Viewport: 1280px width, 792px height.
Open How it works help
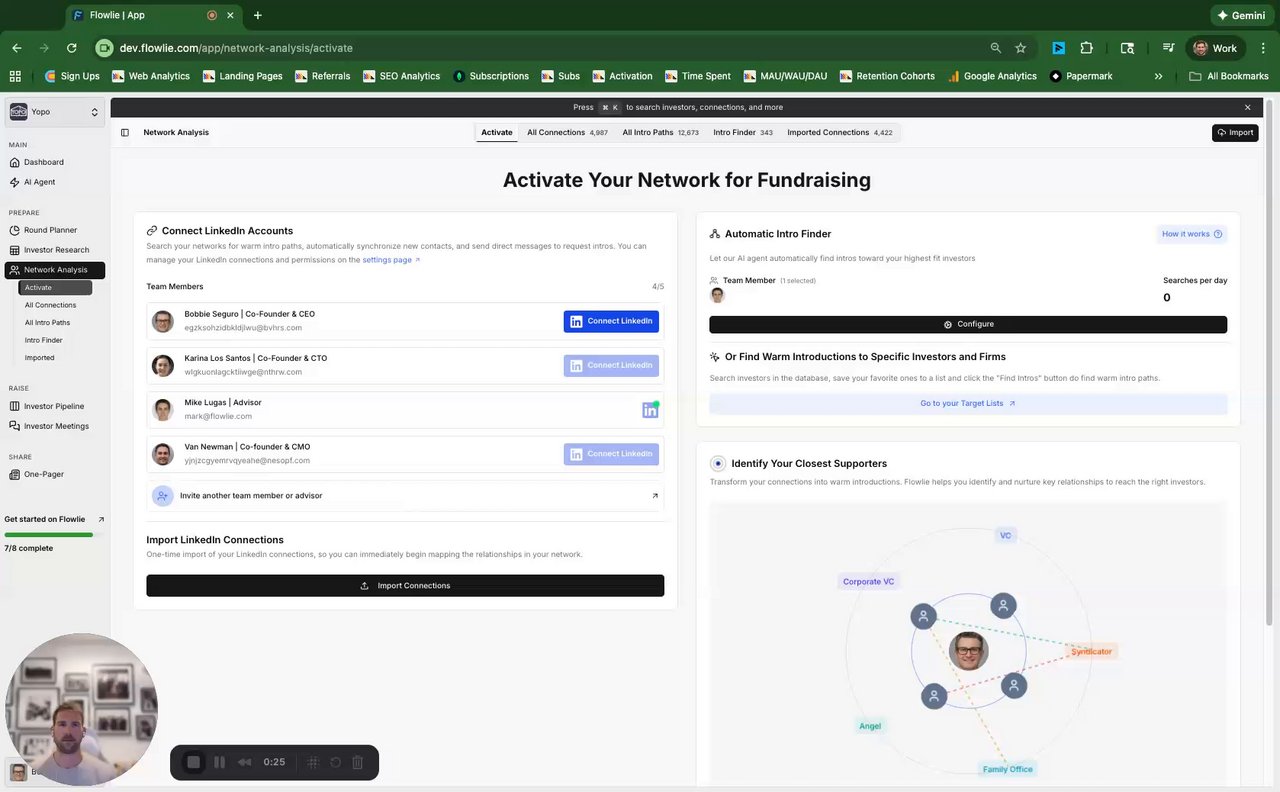pos(1192,234)
